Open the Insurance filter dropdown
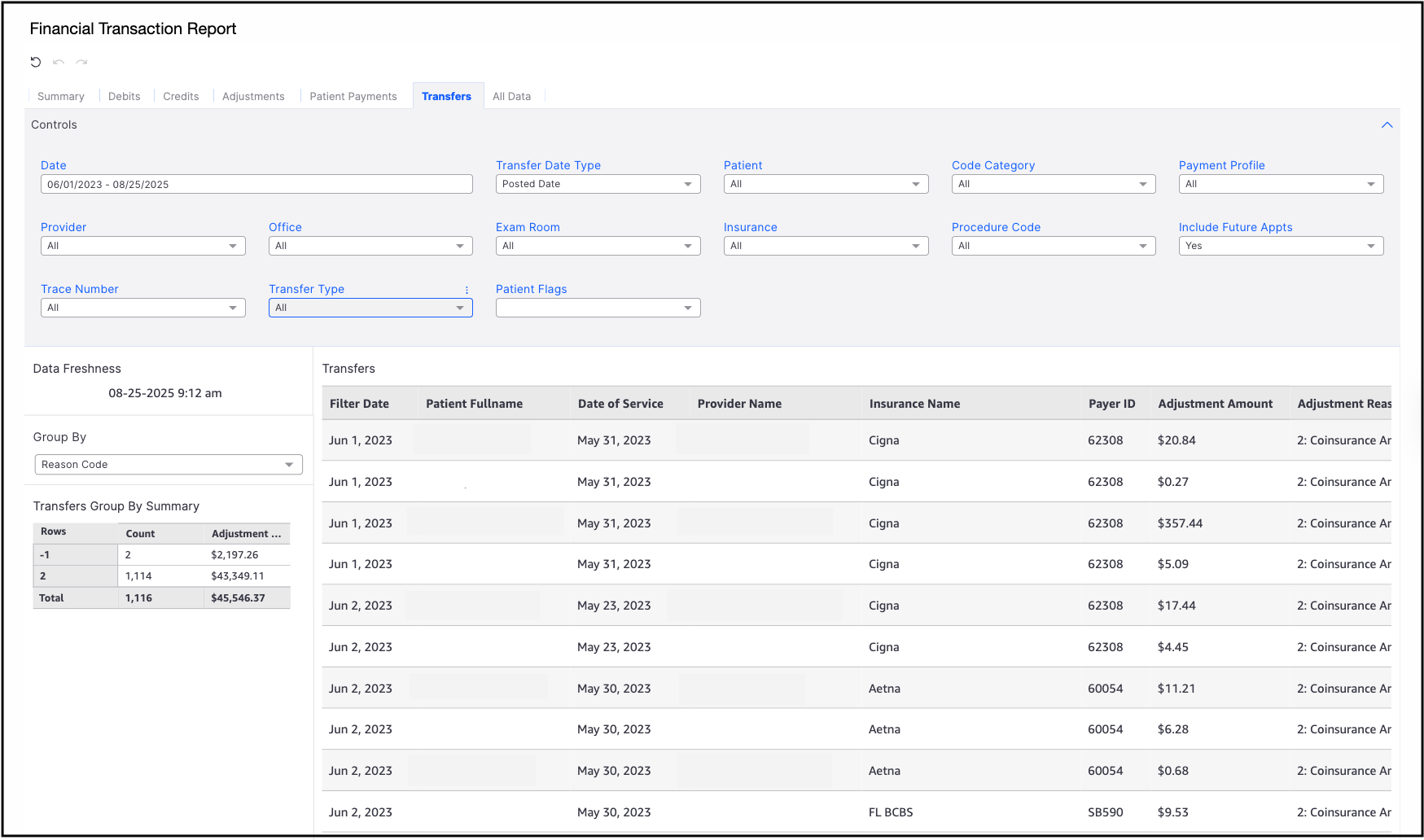Screen dimensions: 1424x840 pos(825,246)
